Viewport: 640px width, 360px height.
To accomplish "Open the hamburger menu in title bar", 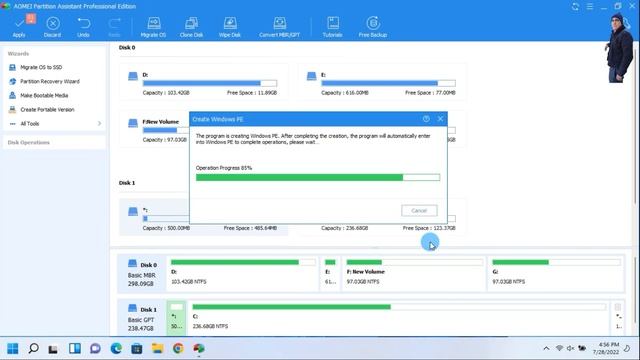I will coord(590,7).
